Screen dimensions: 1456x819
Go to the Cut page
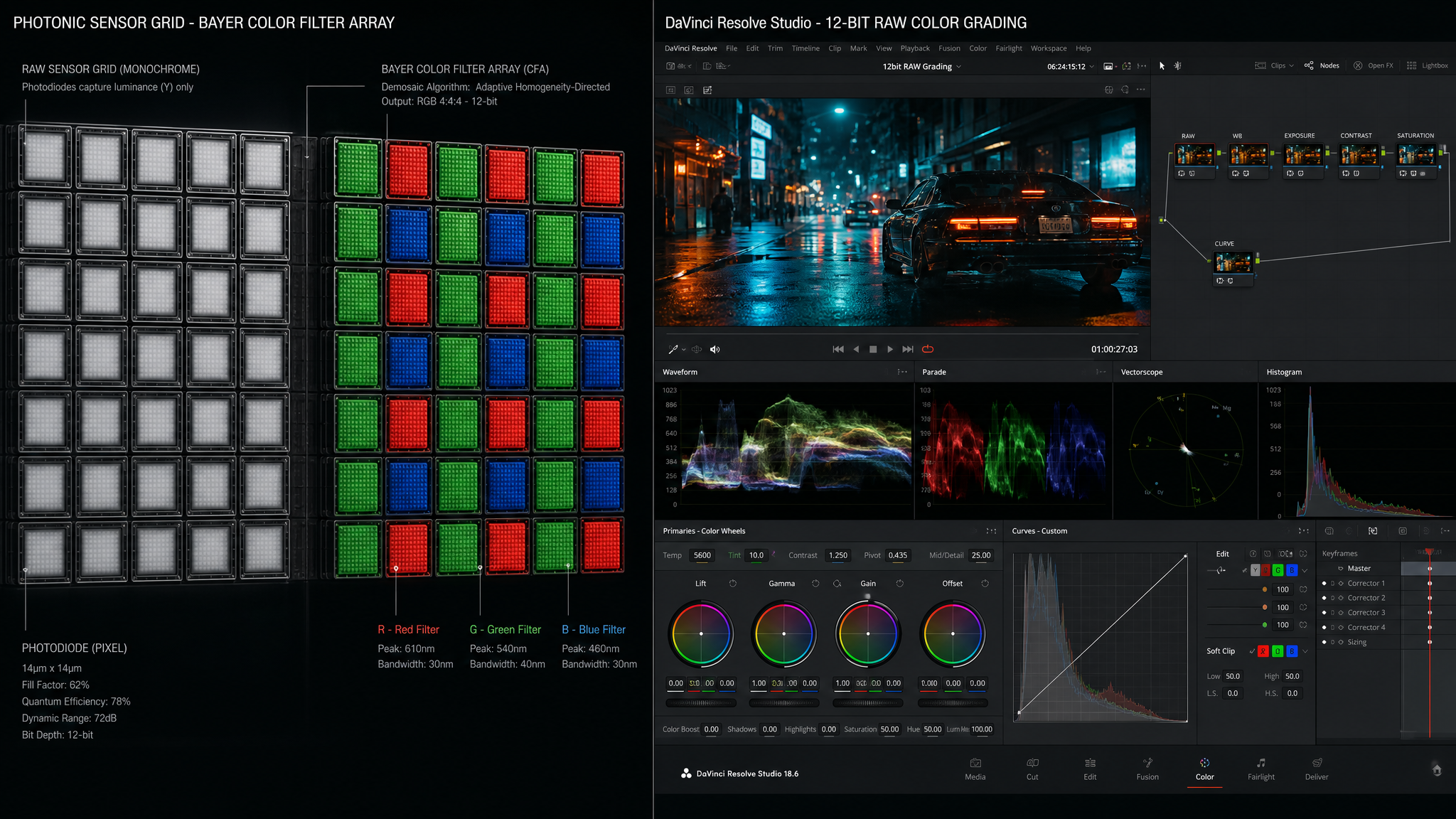1032,769
